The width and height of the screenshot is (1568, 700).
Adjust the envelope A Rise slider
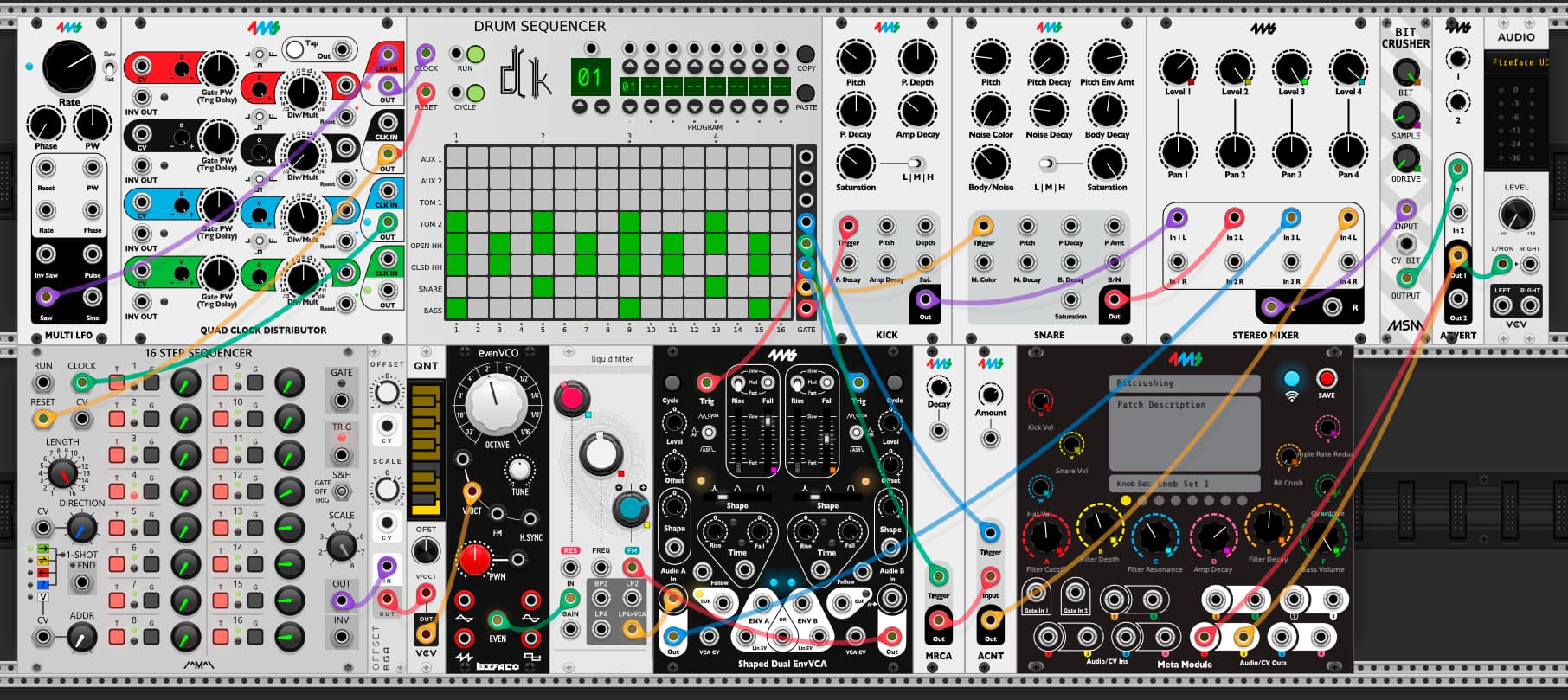(x=738, y=441)
